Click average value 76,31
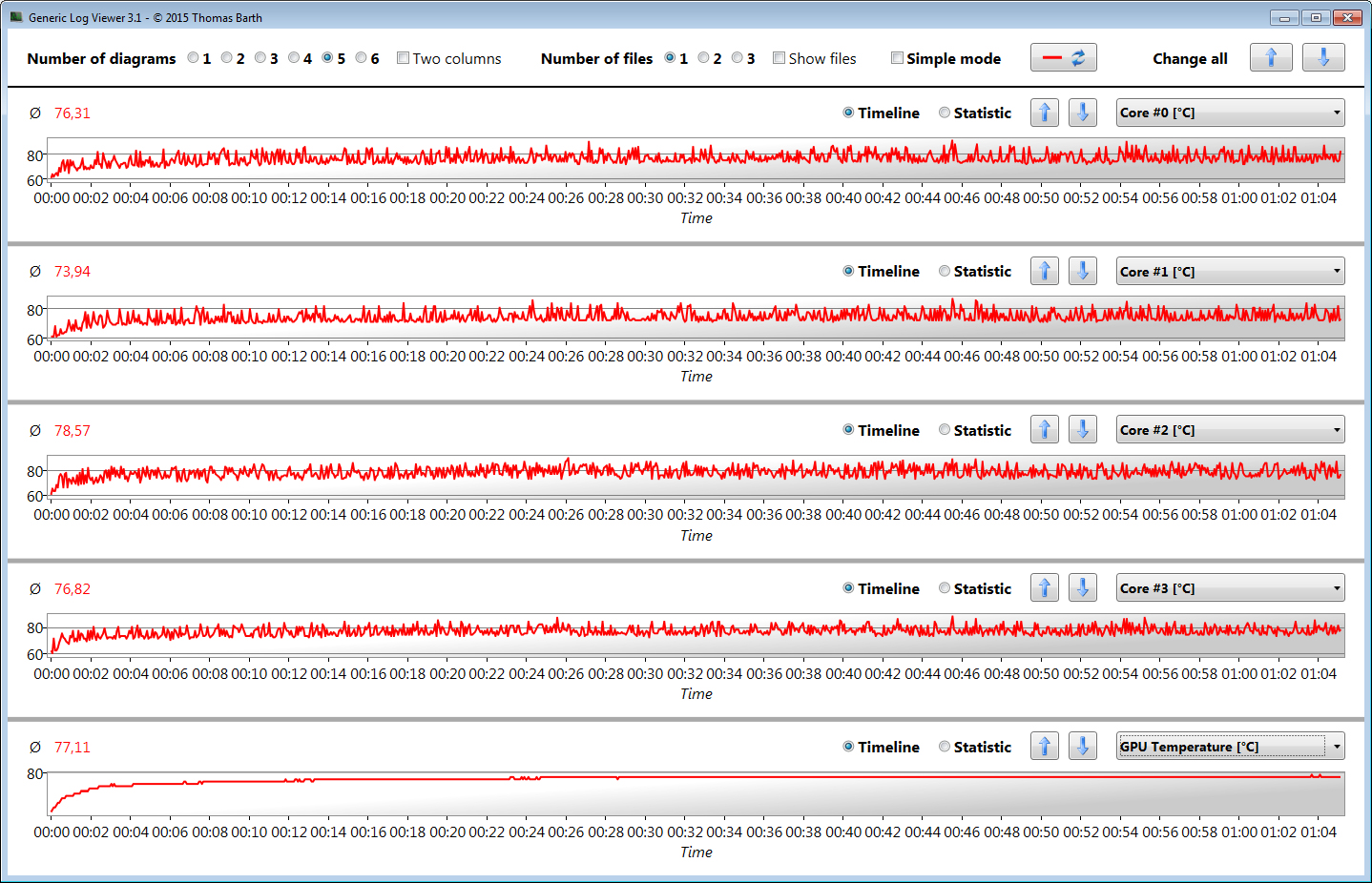This screenshot has height=883, width=1372. (72, 113)
